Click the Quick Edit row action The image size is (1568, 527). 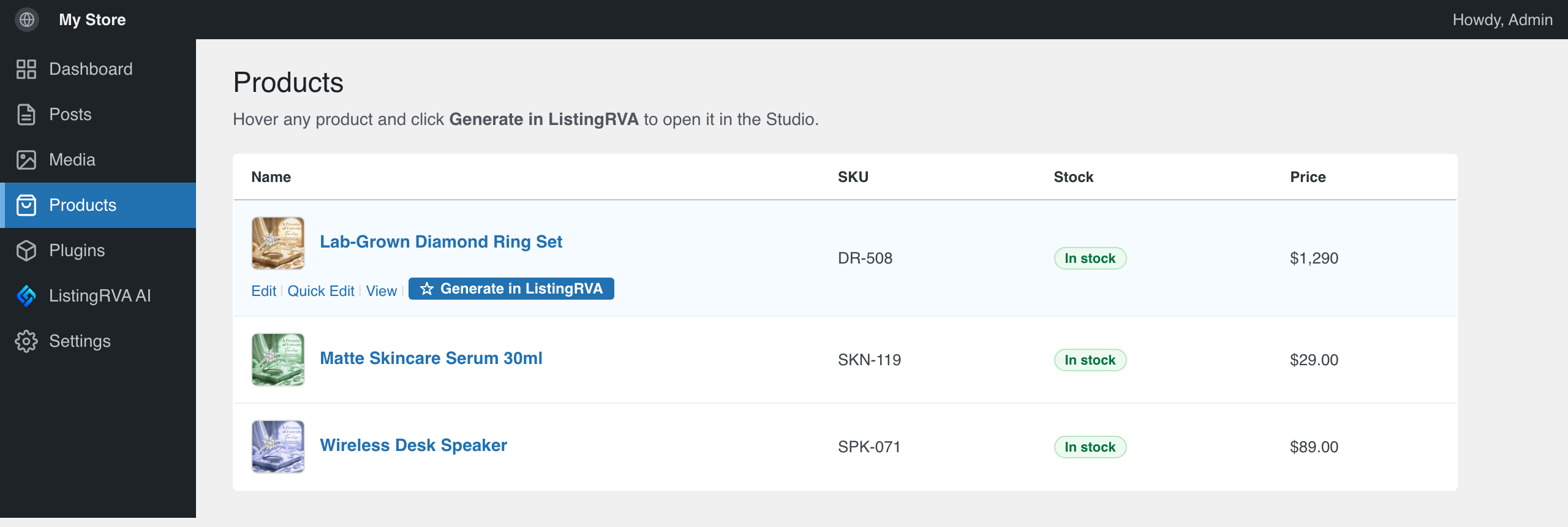(321, 290)
